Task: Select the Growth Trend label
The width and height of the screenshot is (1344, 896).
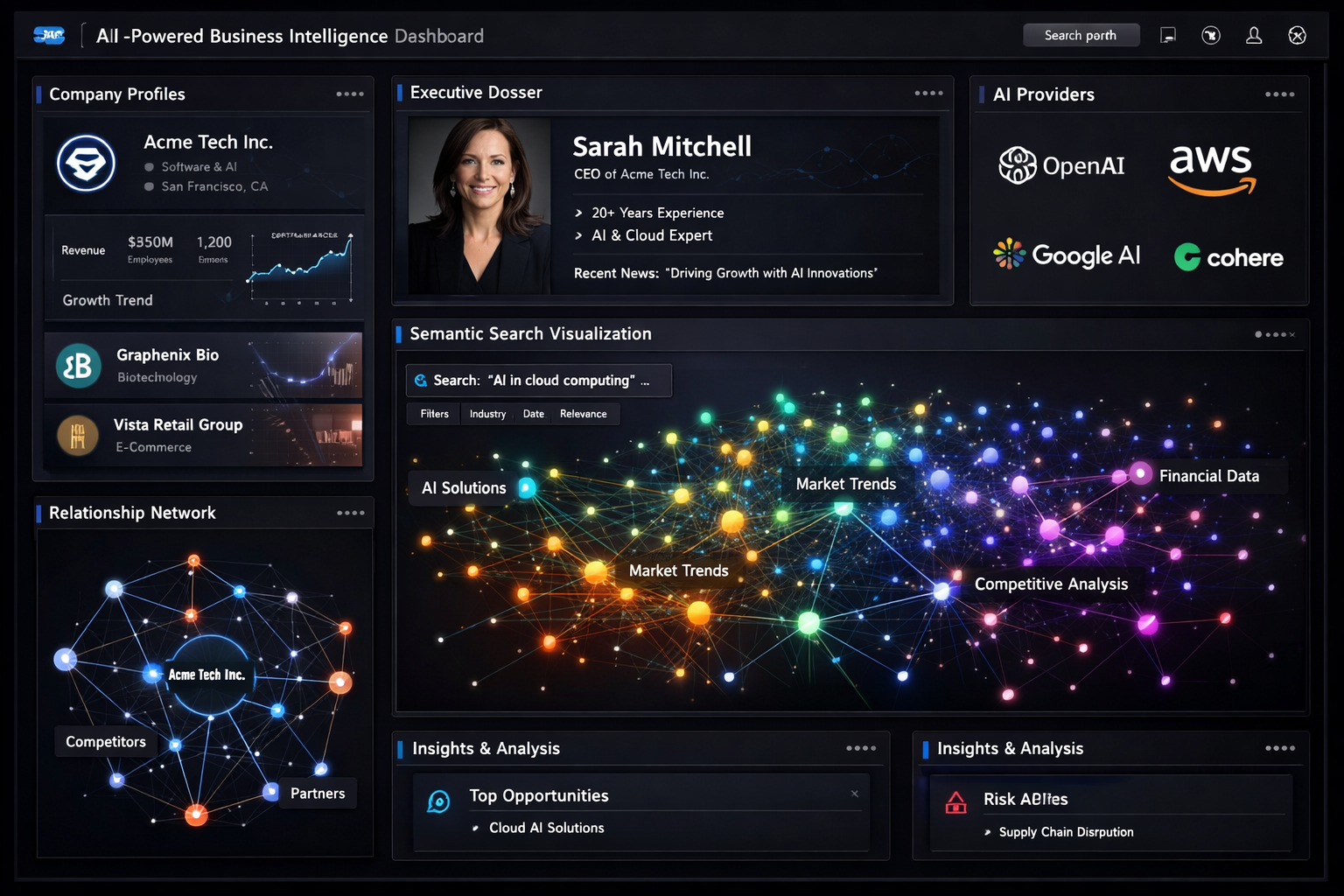Action: tap(108, 300)
